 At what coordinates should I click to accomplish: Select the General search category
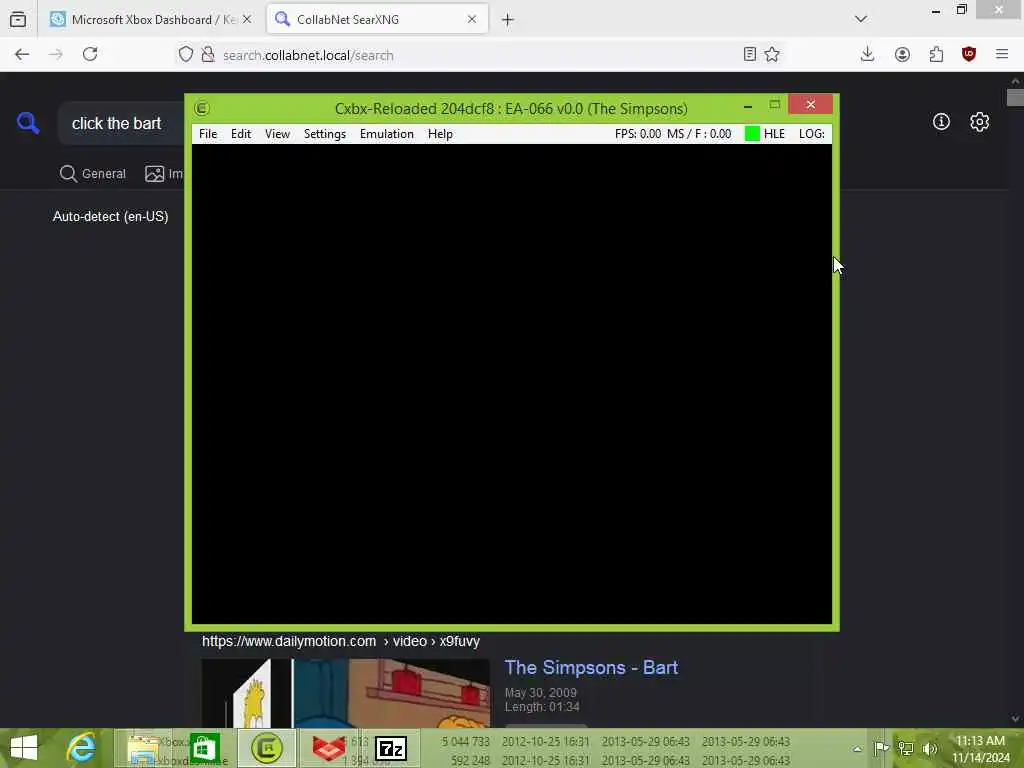pyautogui.click(x=93, y=174)
